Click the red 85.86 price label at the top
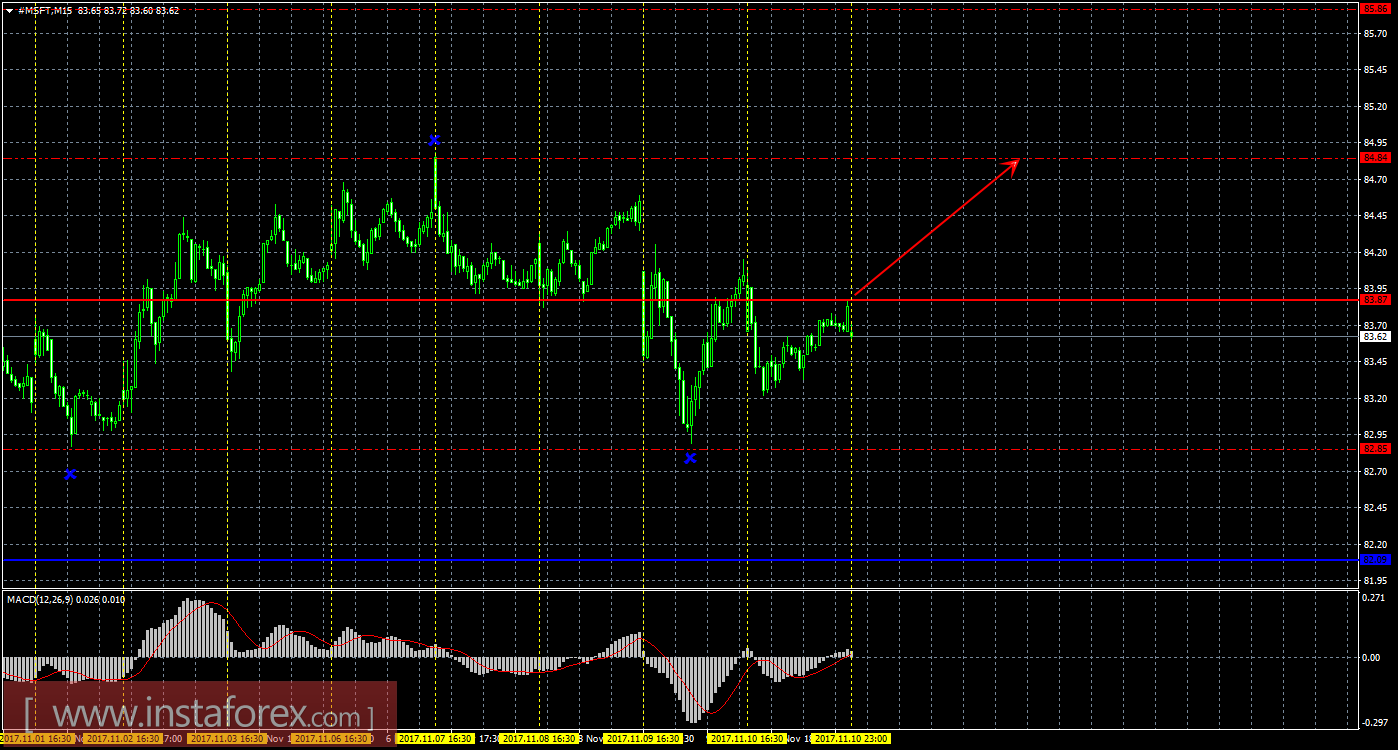 pyautogui.click(x=1376, y=9)
